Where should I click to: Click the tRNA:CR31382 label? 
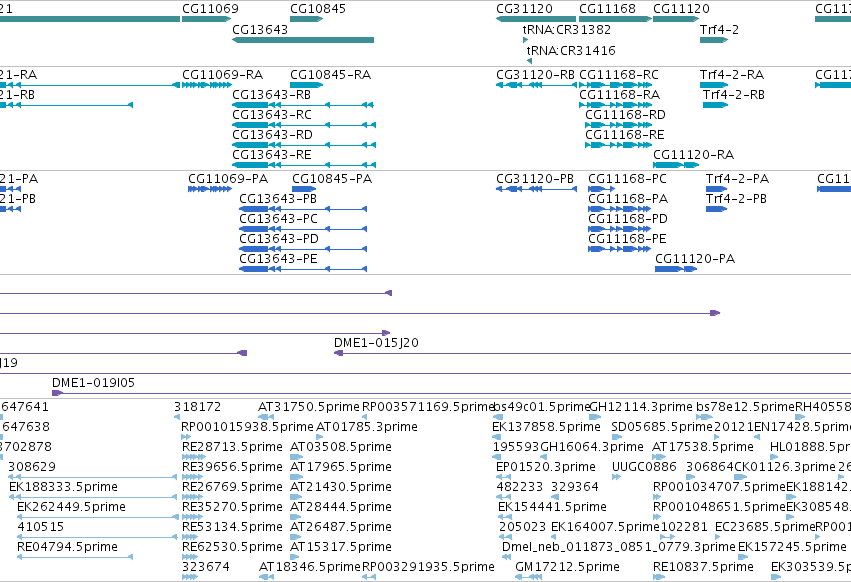(x=567, y=29)
